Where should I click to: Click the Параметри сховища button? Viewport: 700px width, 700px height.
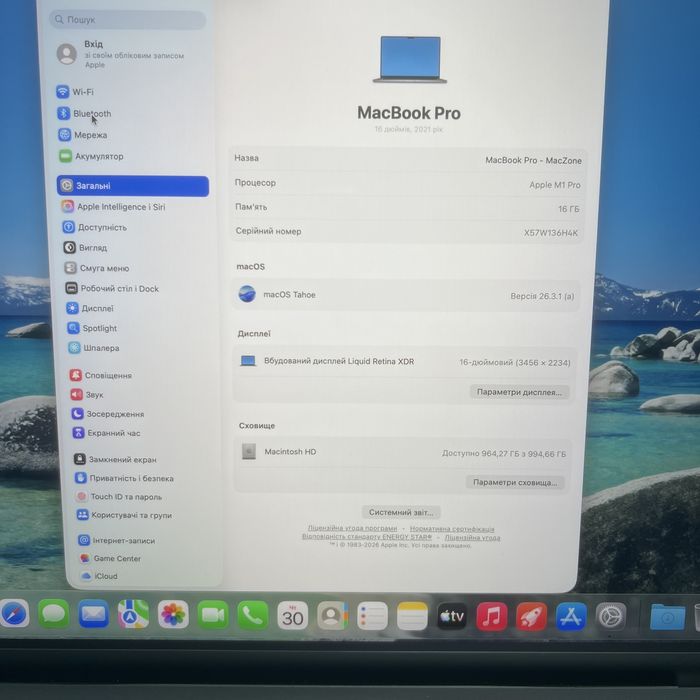pyautogui.click(x=515, y=483)
